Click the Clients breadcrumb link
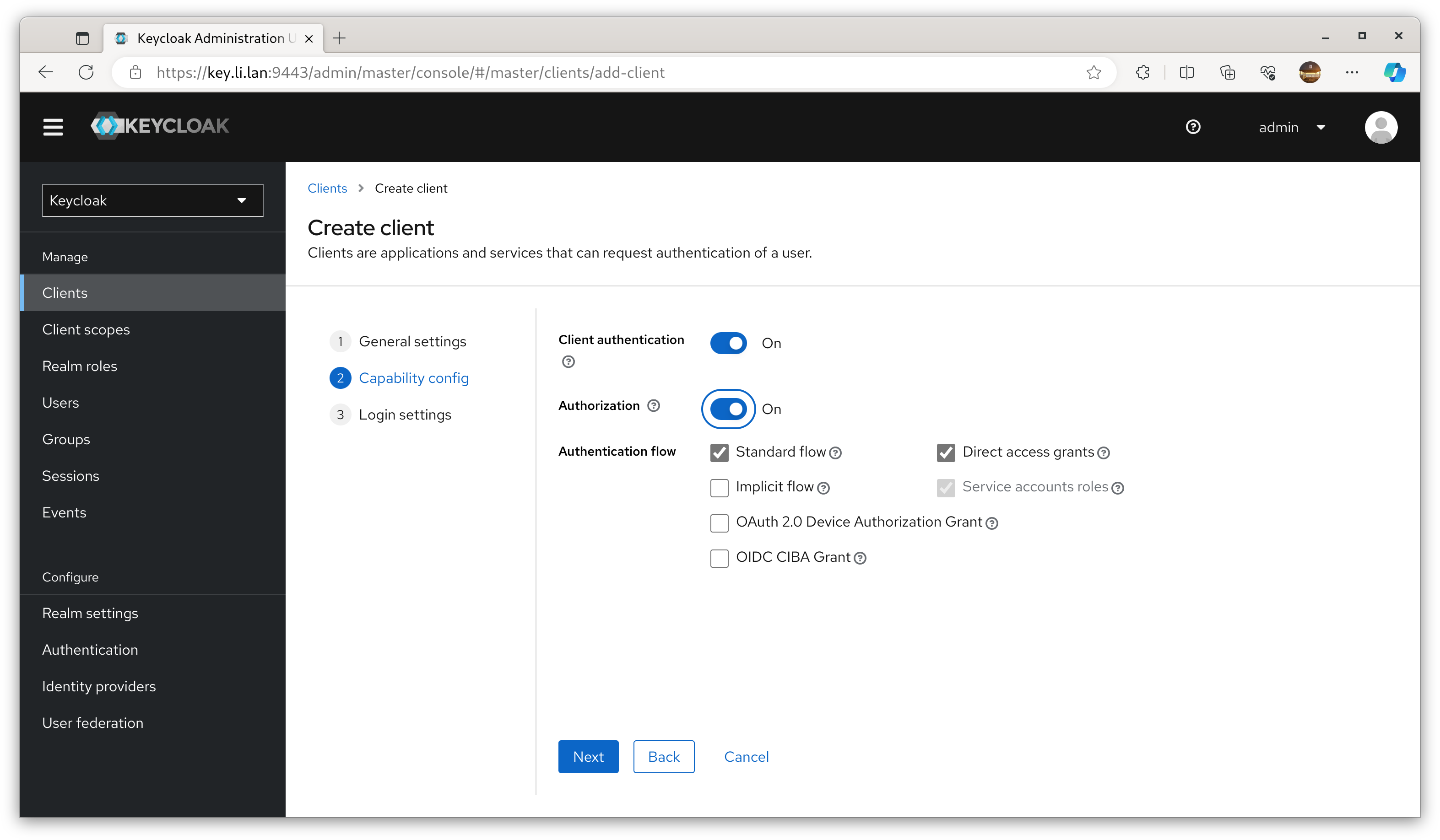The width and height of the screenshot is (1440, 840). coord(327,188)
